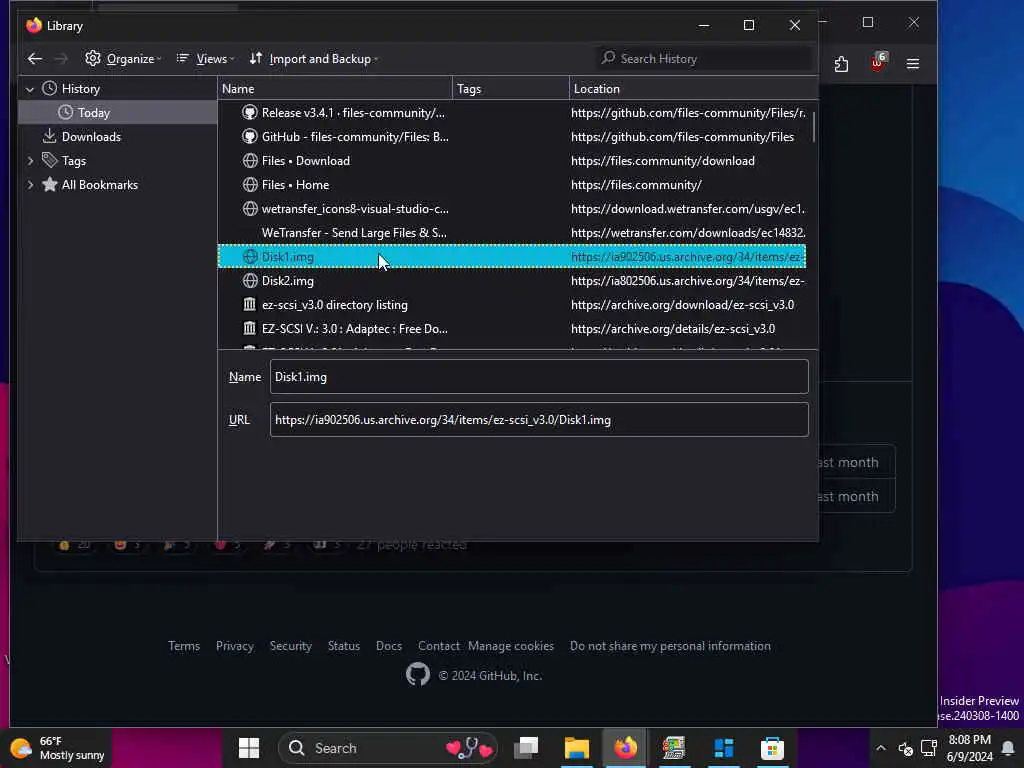Open File Explorer from the taskbar
This screenshot has width=1024, height=768.
[x=577, y=748]
